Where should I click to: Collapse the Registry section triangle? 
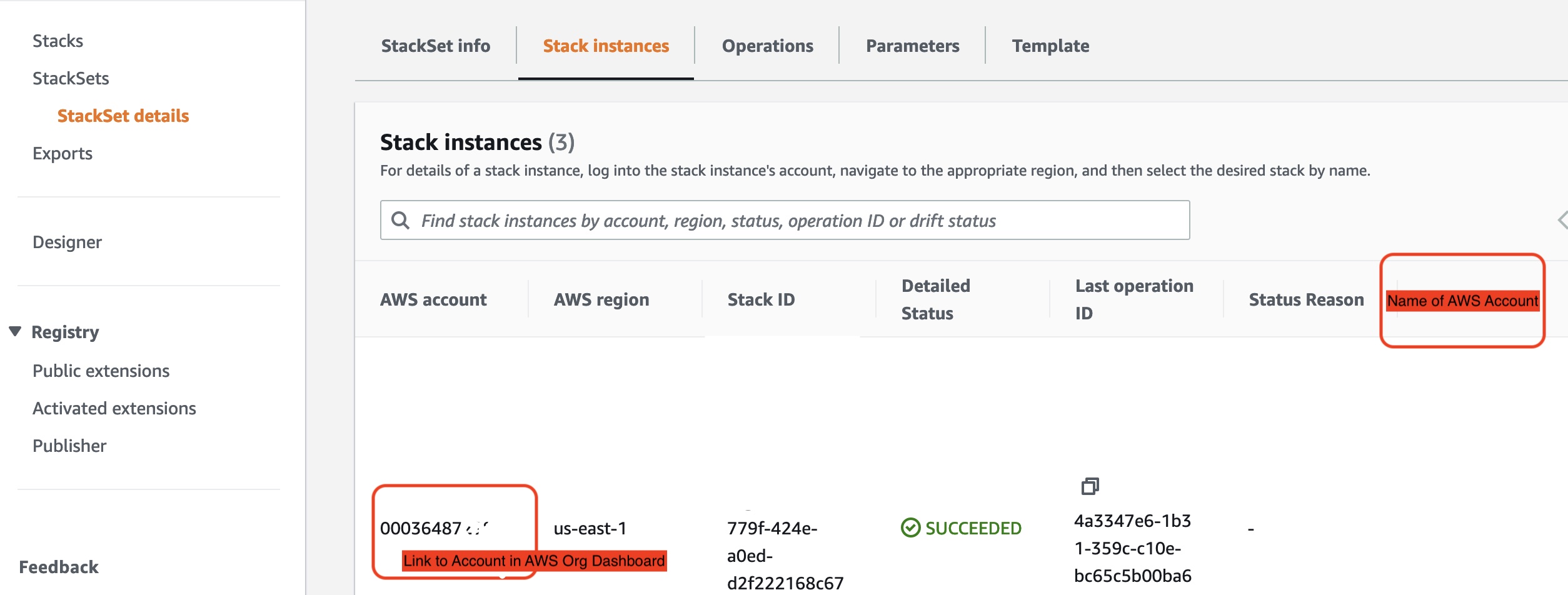[x=15, y=331]
